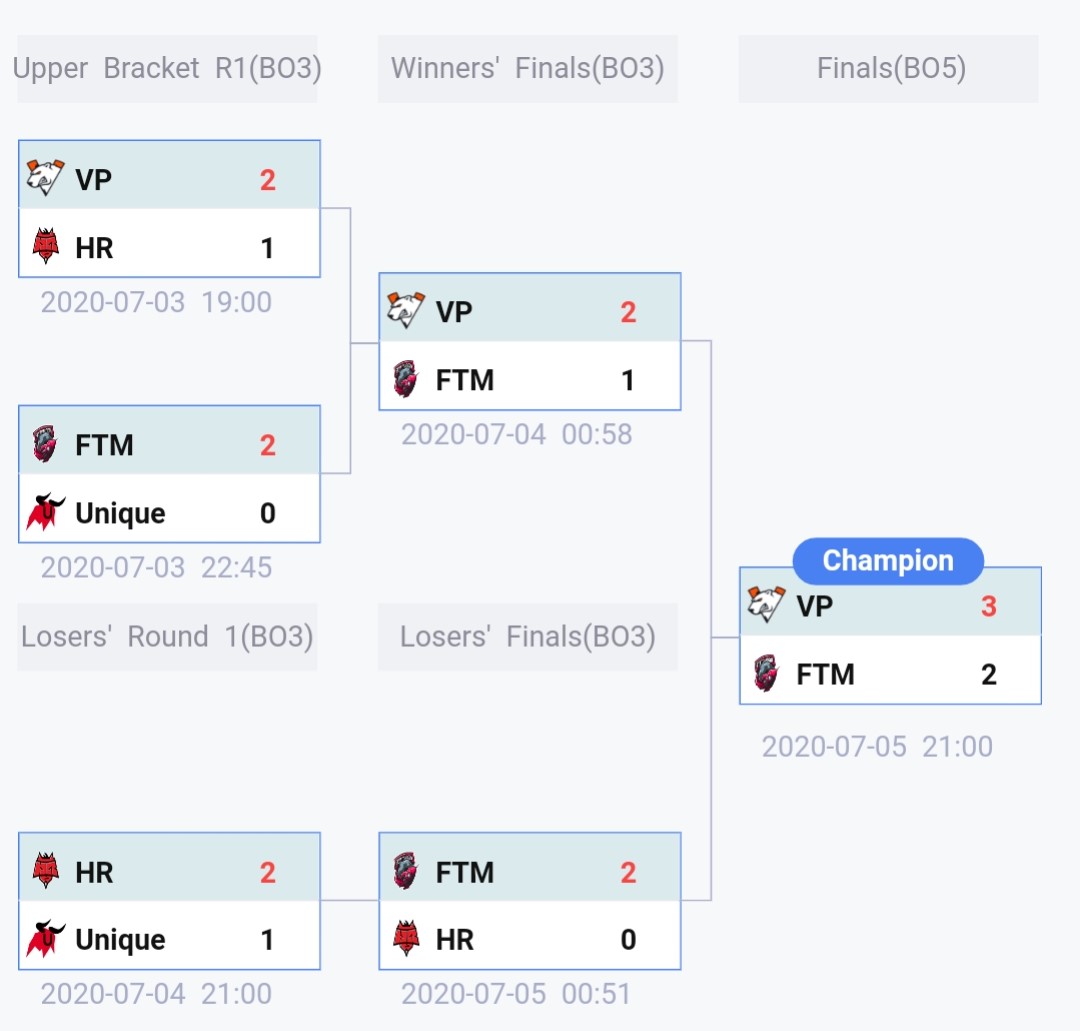Screen dimensions: 1080x1031
Task: Open VP's winning row in the Finals
Action: pyautogui.click(x=890, y=606)
